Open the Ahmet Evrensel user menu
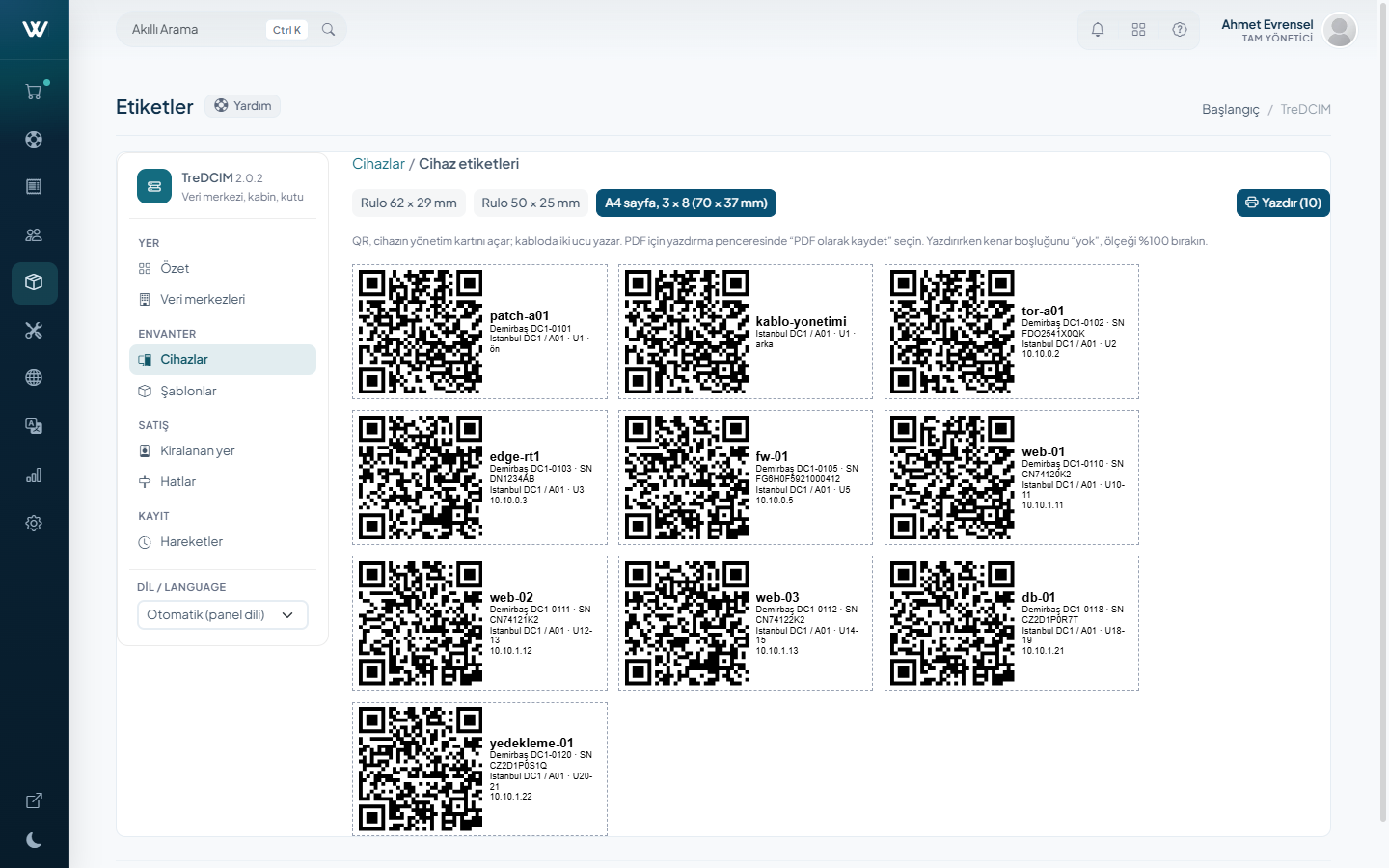Viewport: 1389px width, 868px height. click(1289, 30)
